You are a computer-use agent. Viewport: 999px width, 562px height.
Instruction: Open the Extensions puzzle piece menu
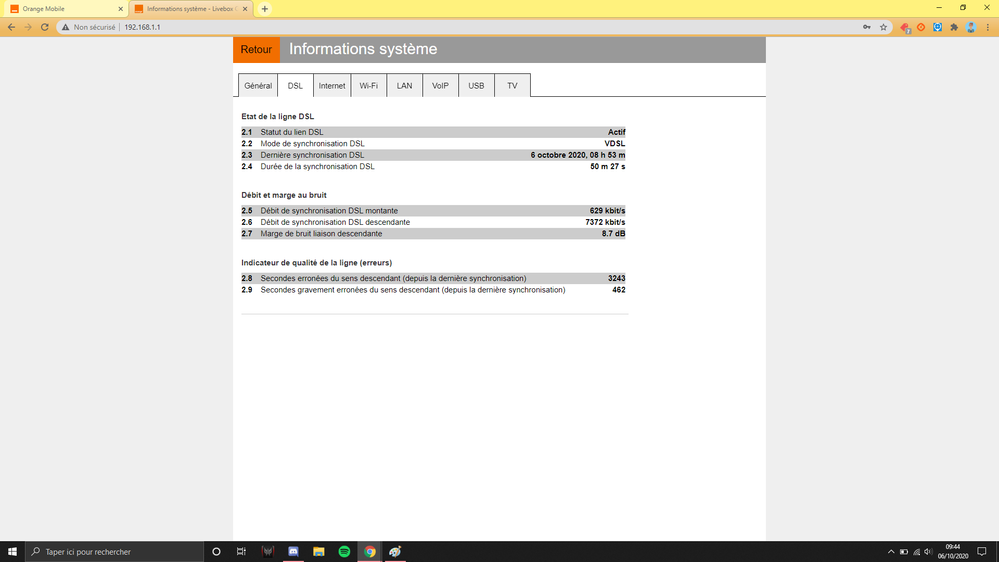tap(954, 27)
